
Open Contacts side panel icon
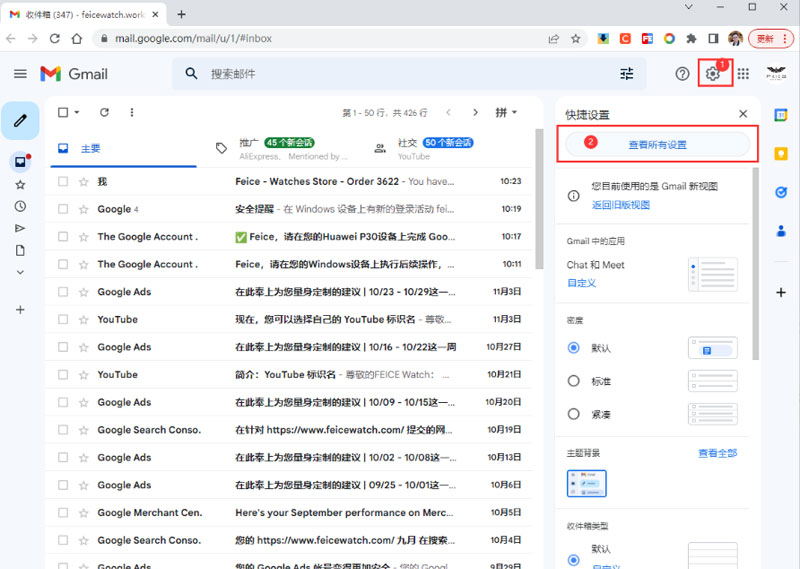coord(781,231)
